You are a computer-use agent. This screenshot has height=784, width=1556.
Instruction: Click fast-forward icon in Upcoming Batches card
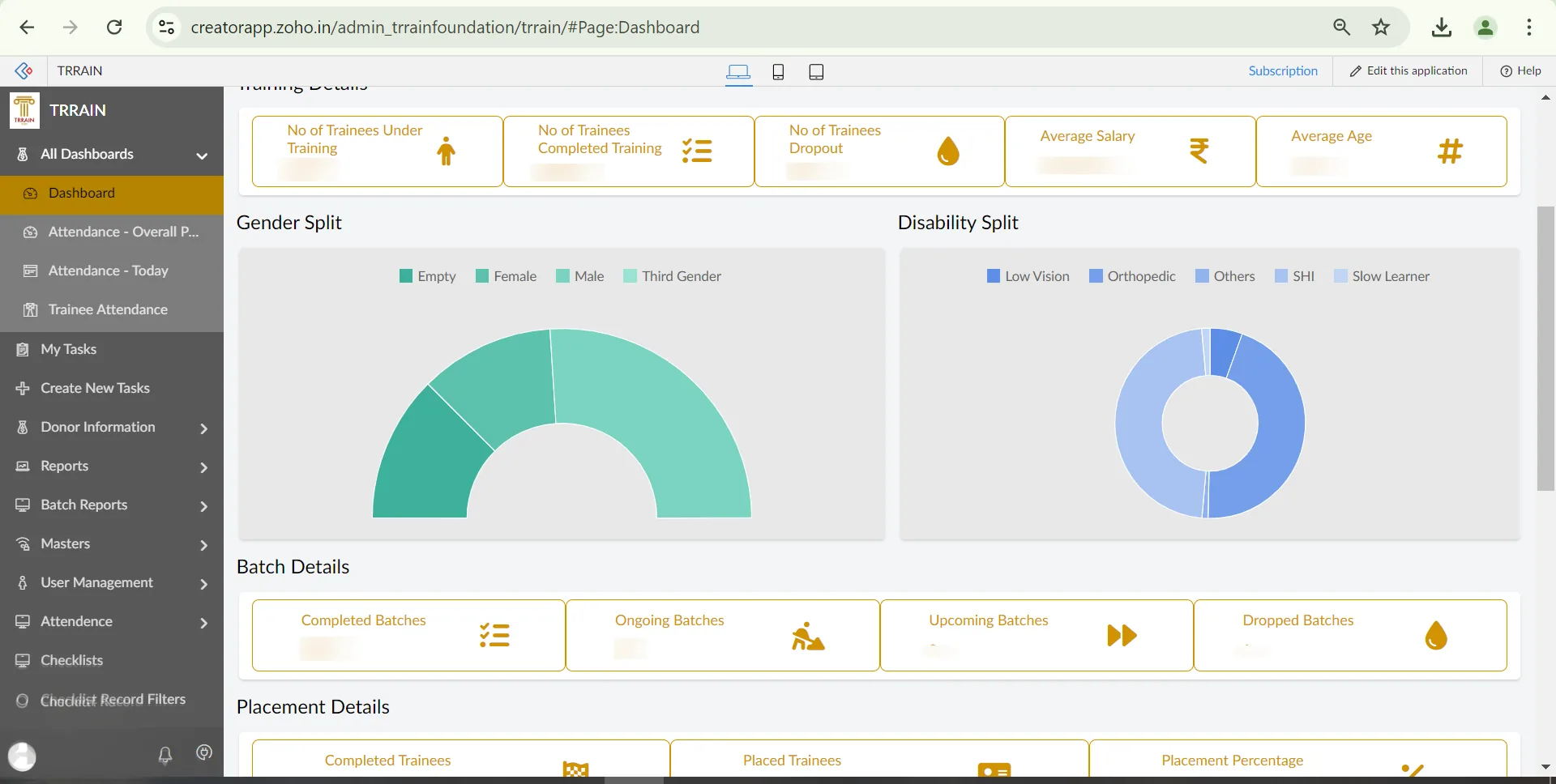[x=1122, y=635]
